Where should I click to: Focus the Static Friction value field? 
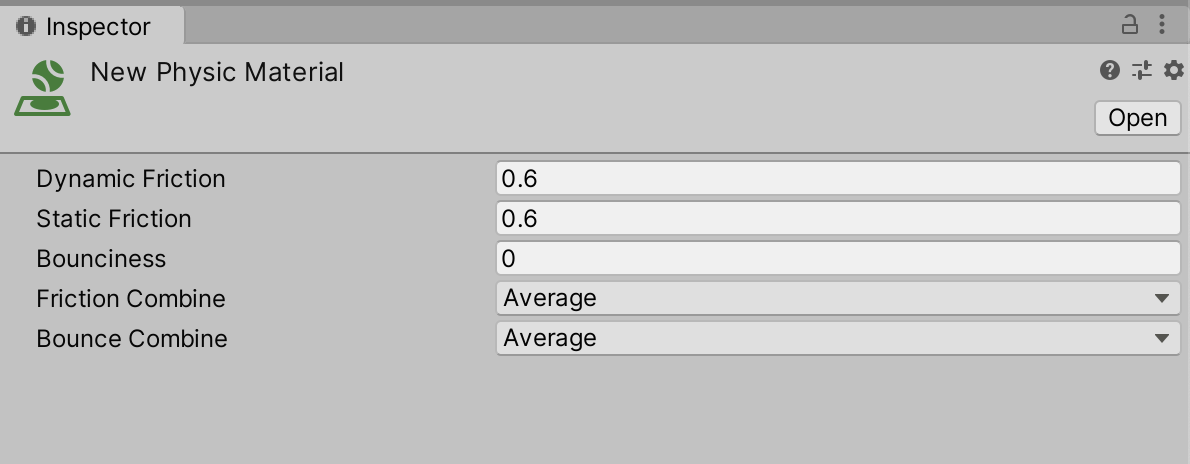point(838,219)
